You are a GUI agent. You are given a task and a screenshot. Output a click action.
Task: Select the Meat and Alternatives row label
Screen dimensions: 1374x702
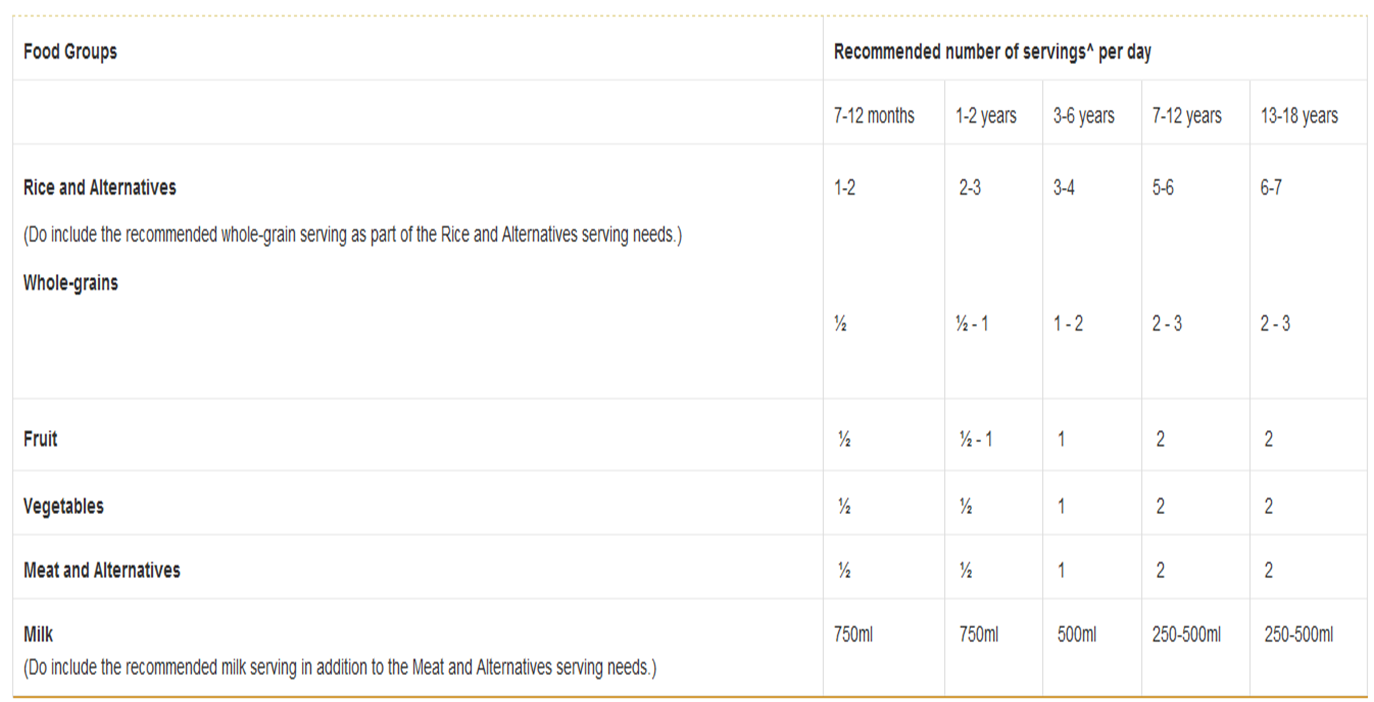(x=102, y=570)
